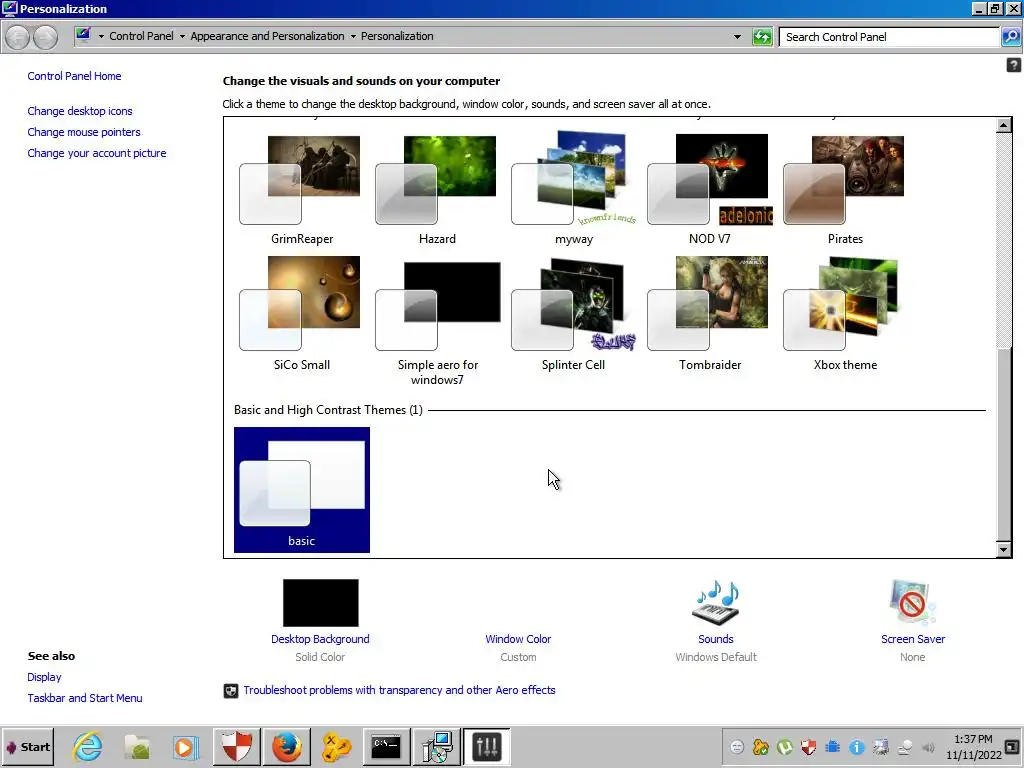The width and height of the screenshot is (1024, 768).
Task: Apply the Splinter Cell theme
Action: pos(573,313)
